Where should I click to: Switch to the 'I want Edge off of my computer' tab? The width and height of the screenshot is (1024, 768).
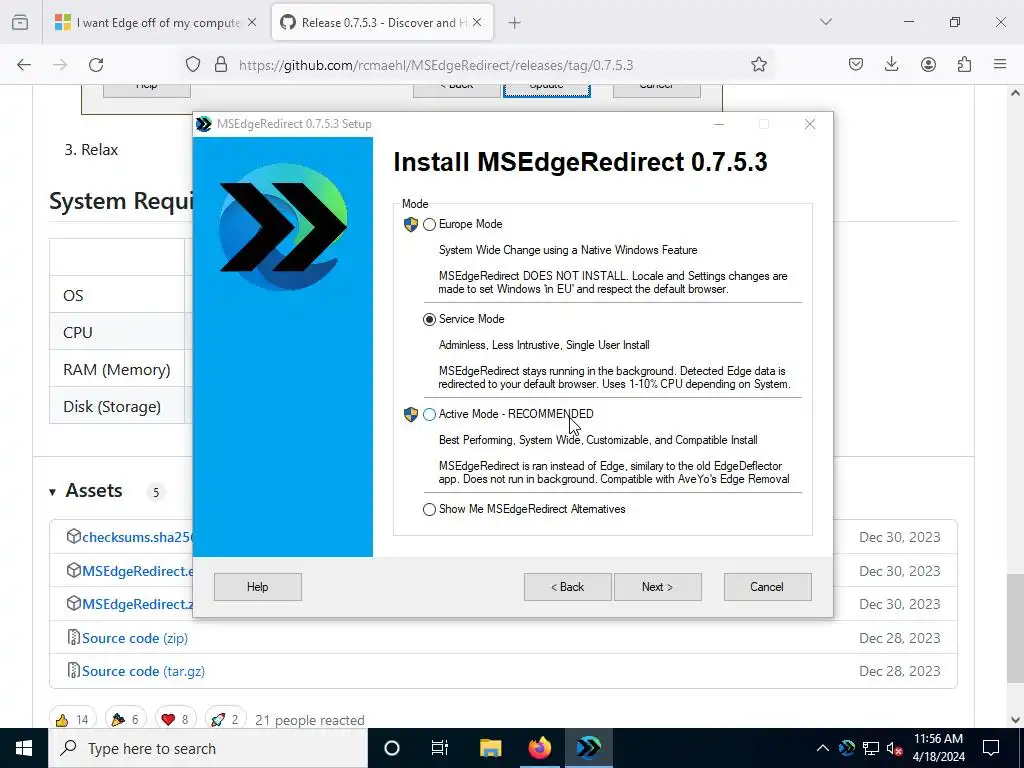point(156,23)
